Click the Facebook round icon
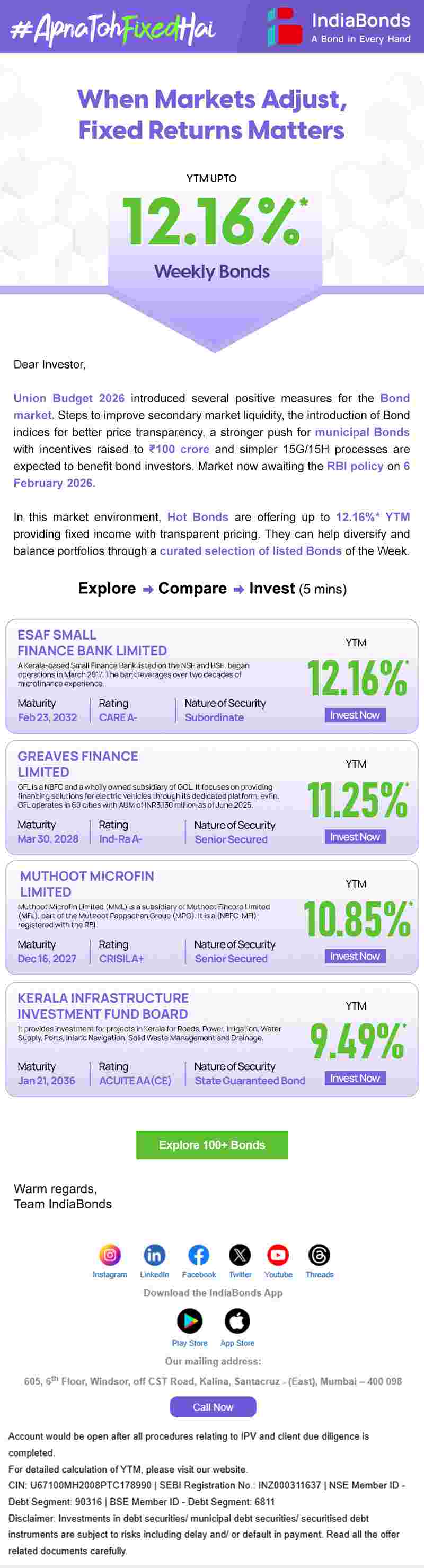This screenshot has height=1568, width=424. coord(198,1255)
